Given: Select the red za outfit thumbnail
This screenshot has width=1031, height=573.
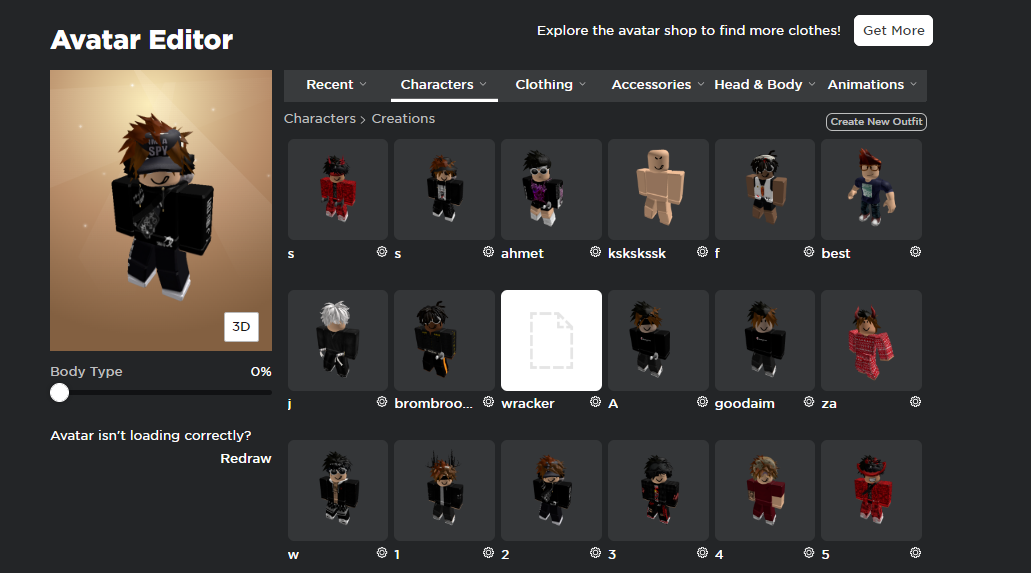Looking at the screenshot, I should (871, 340).
